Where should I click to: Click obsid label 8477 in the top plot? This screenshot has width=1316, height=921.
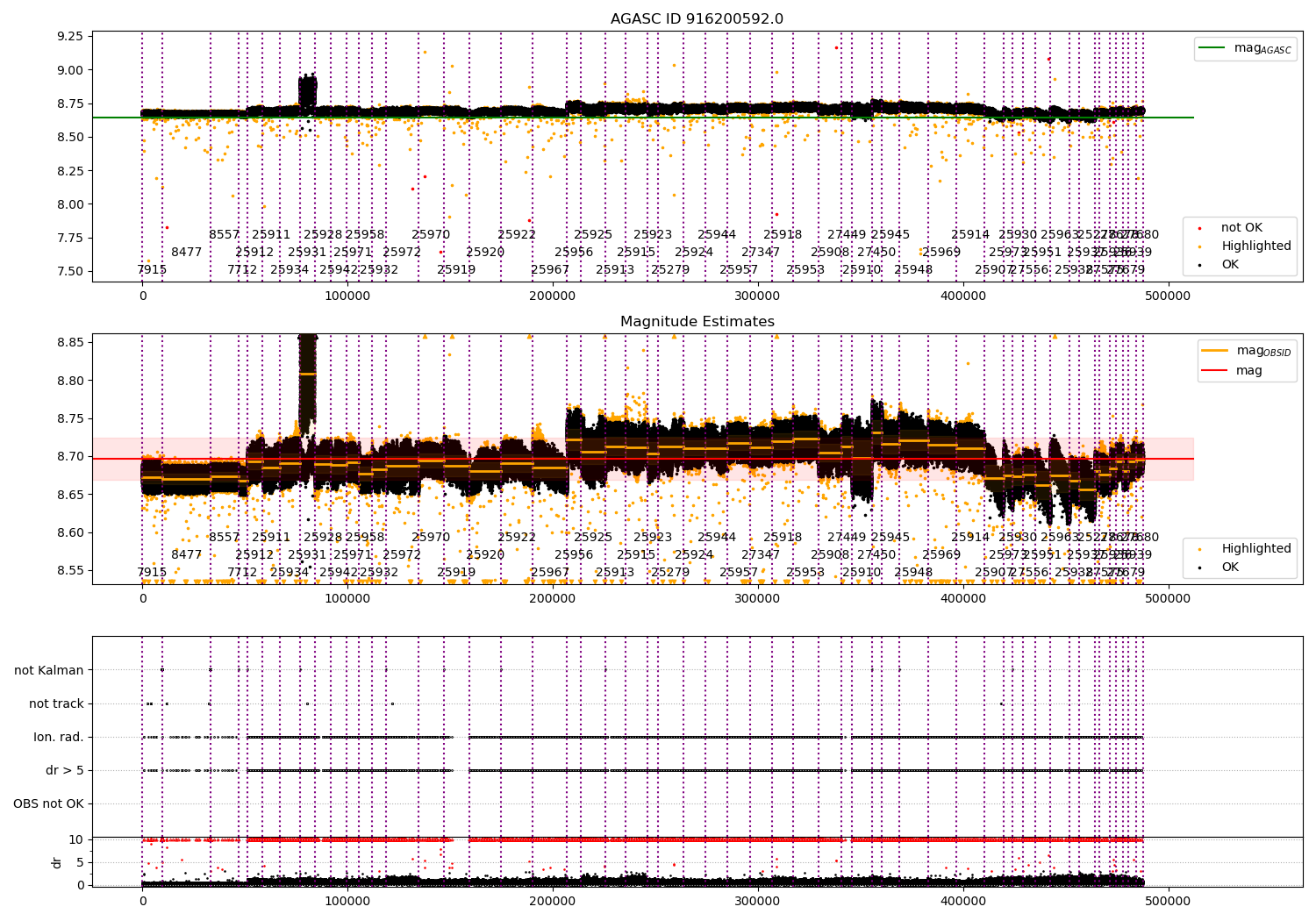pyautogui.click(x=187, y=253)
